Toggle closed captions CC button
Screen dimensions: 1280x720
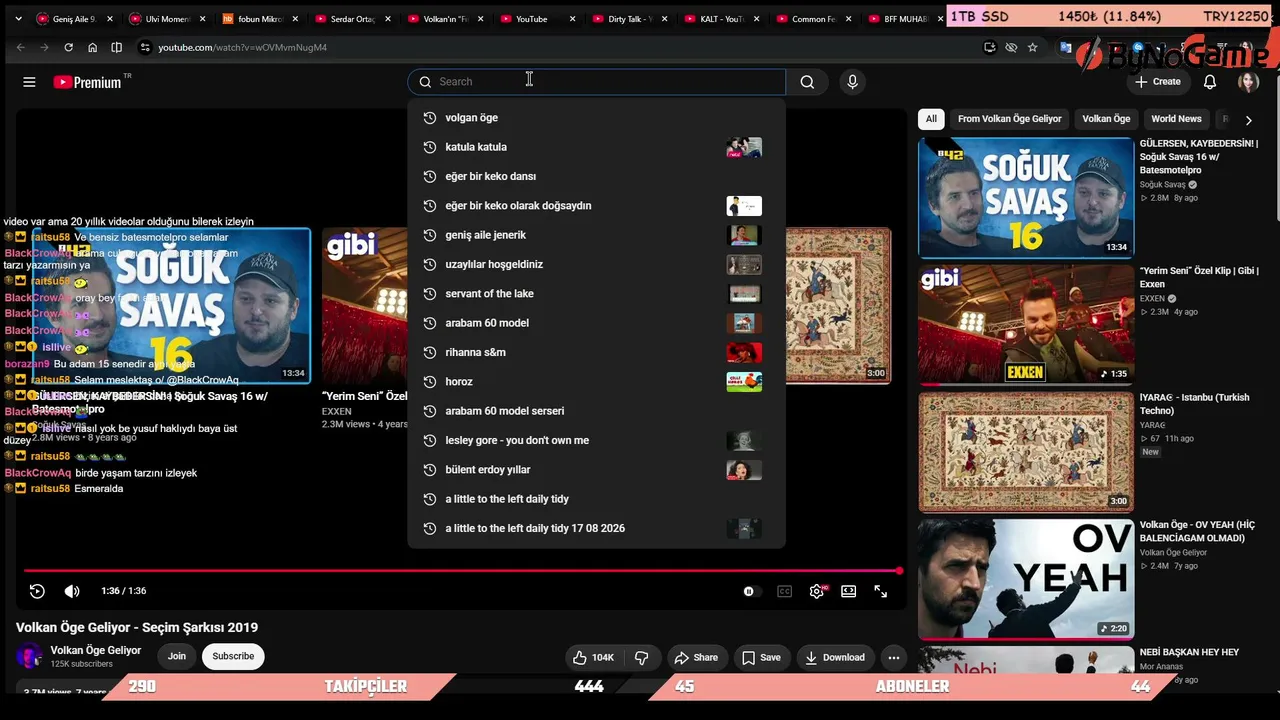(785, 591)
